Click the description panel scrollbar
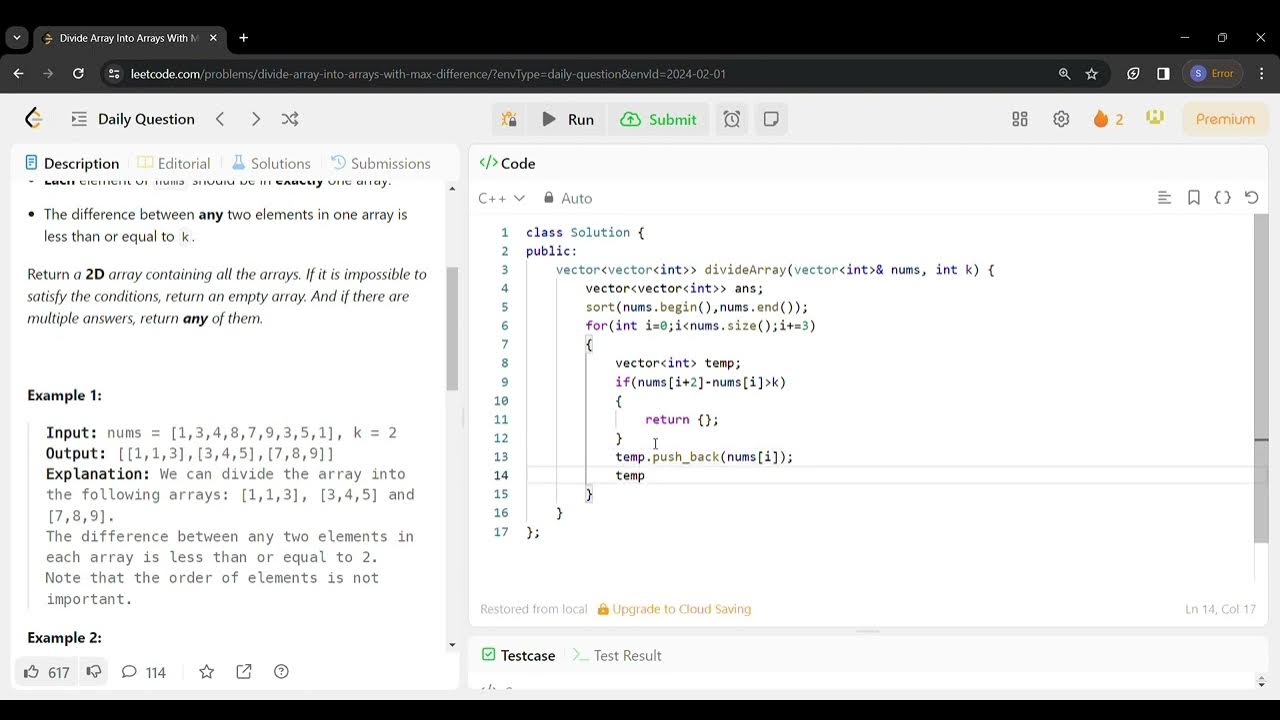 (x=452, y=328)
